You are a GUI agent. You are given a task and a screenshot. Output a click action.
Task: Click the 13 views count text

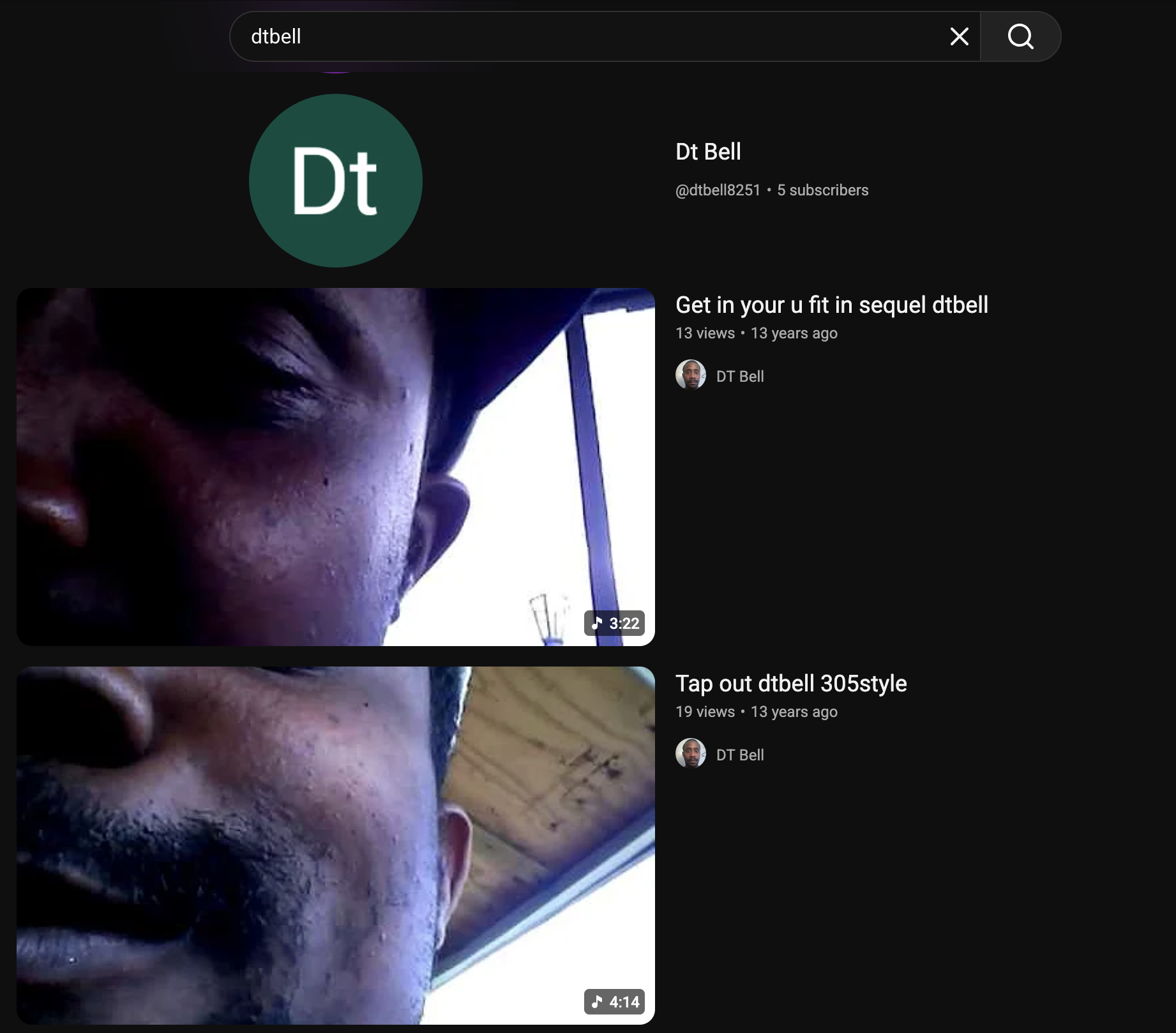click(705, 333)
